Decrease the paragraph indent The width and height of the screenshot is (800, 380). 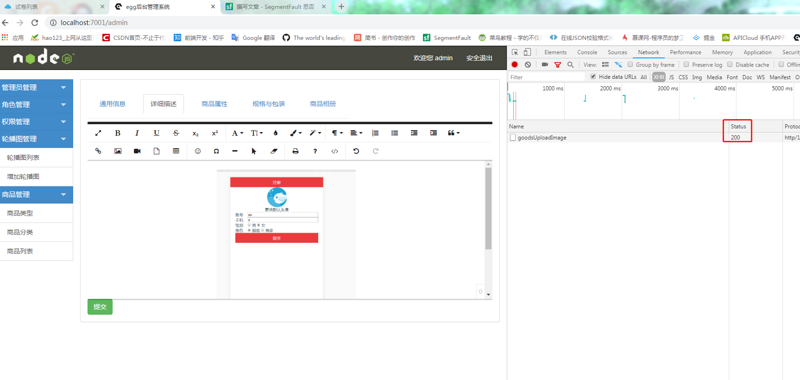(414, 133)
